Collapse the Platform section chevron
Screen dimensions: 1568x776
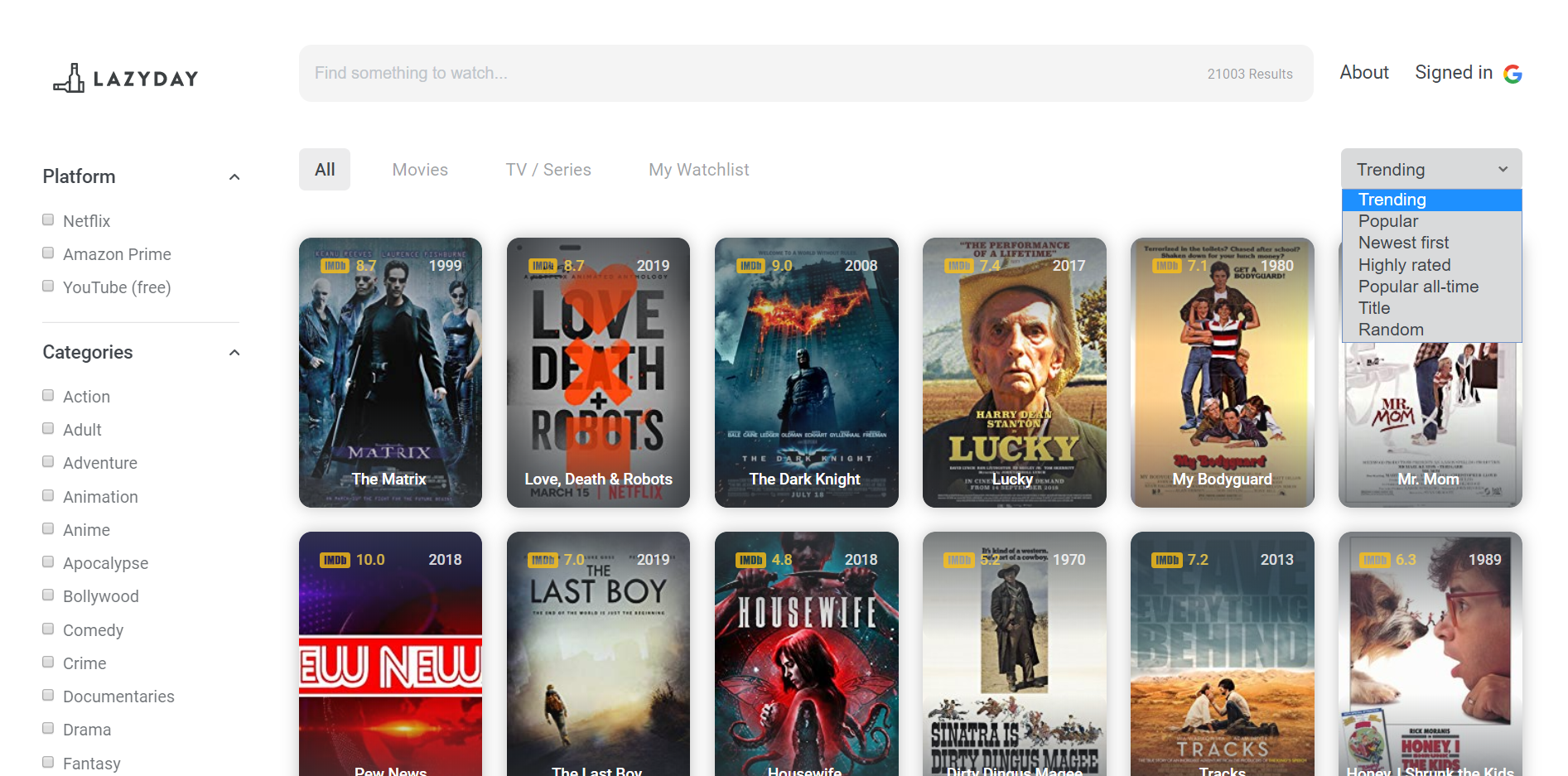(234, 177)
